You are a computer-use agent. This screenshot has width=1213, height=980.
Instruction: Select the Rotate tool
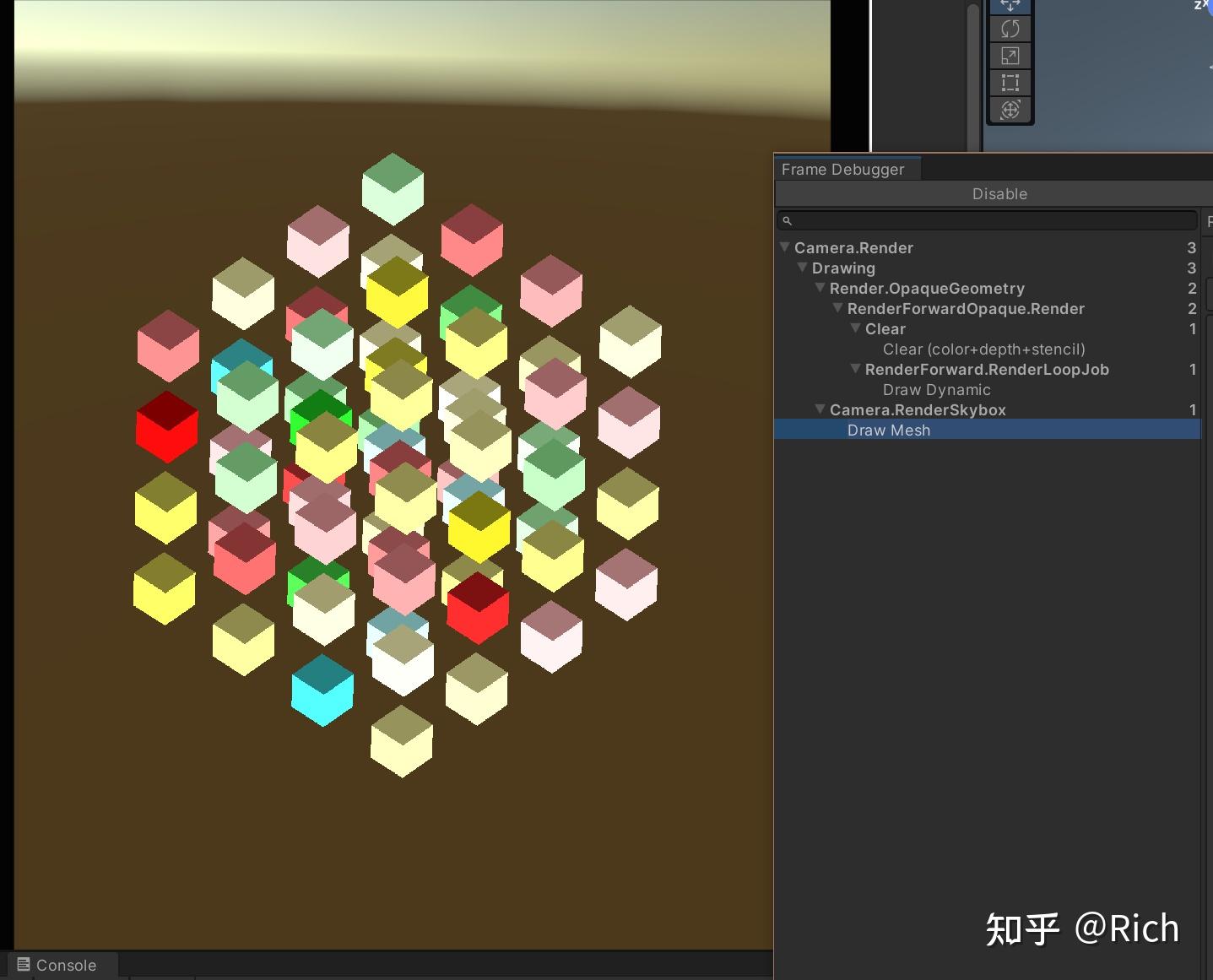click(x=1010, y=28)
